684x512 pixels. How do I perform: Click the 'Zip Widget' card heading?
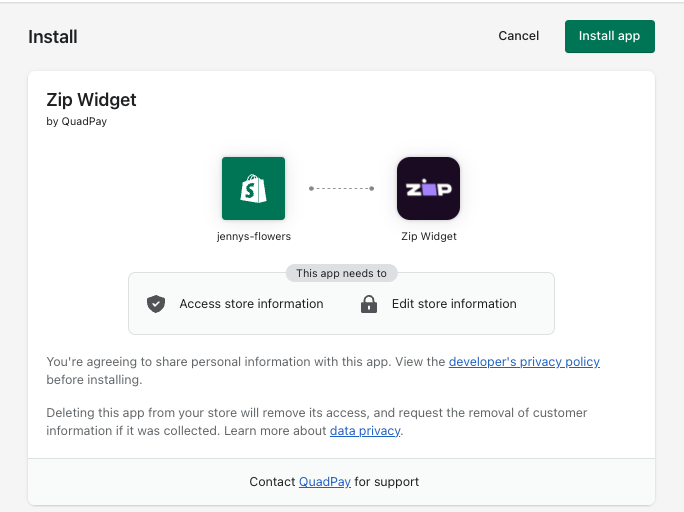[x=91, y=100]
